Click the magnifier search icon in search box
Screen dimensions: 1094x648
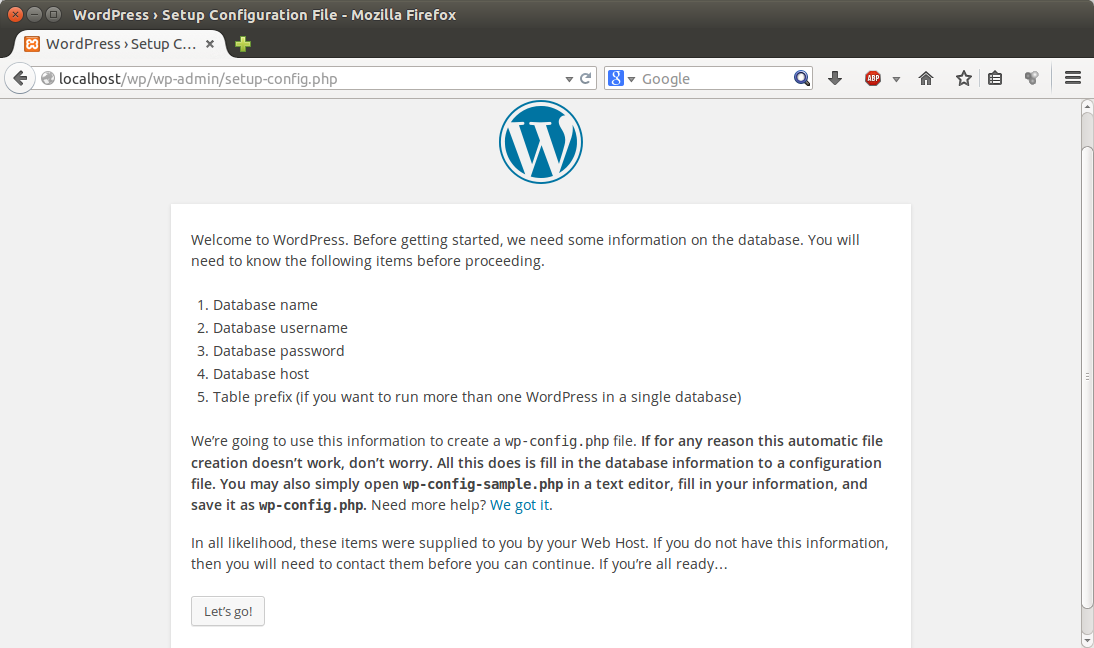[802, 78]
